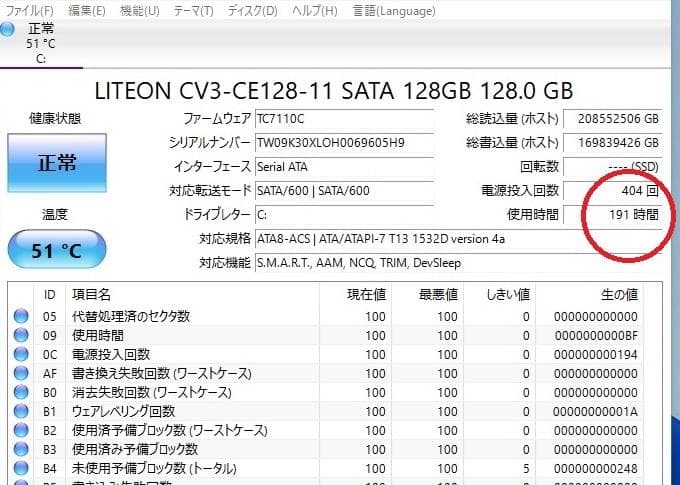This screenshot has height=485, width=680.
Task: Click the 現在値 column header
Action: point(356,295)
